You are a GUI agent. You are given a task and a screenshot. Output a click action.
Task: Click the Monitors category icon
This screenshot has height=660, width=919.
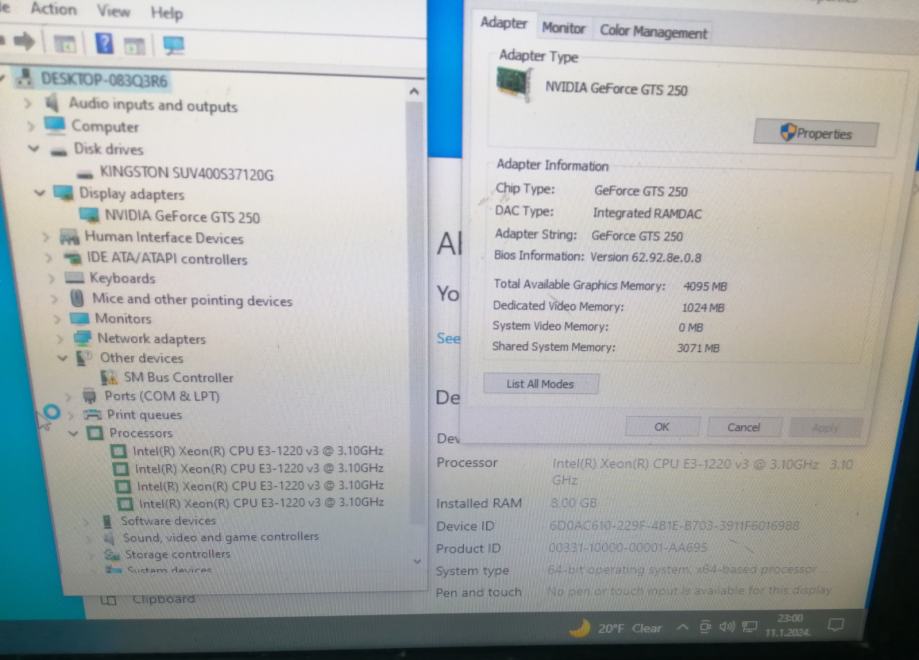point(79,318)
